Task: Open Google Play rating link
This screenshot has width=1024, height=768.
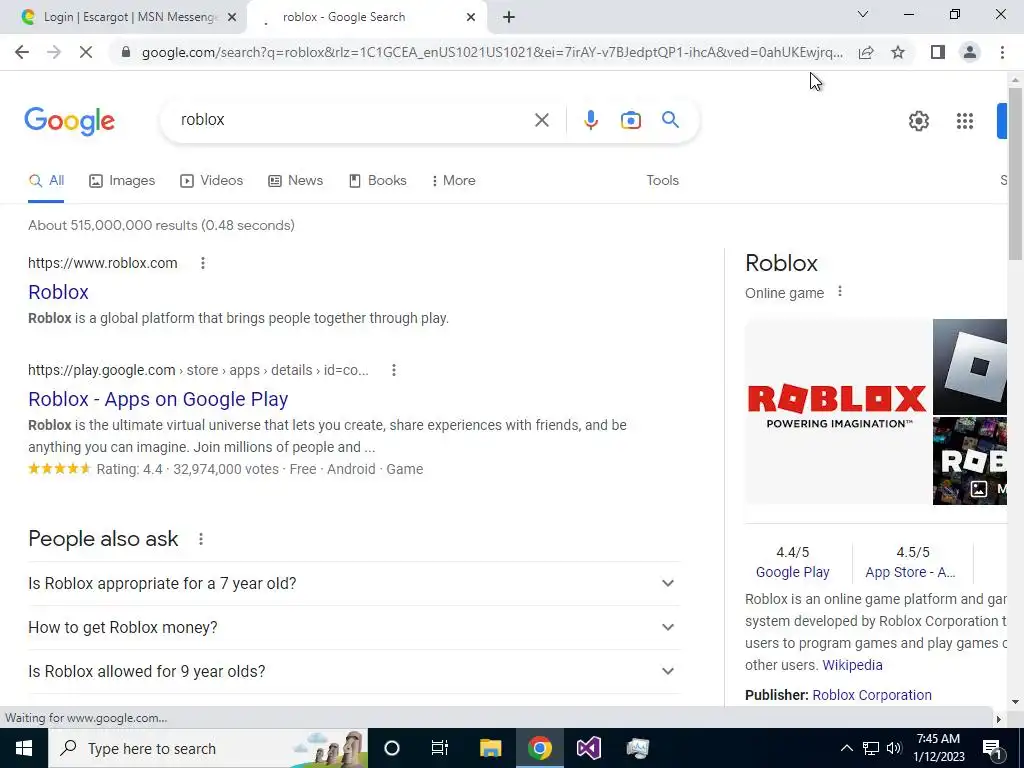Action: click(792, 573)
